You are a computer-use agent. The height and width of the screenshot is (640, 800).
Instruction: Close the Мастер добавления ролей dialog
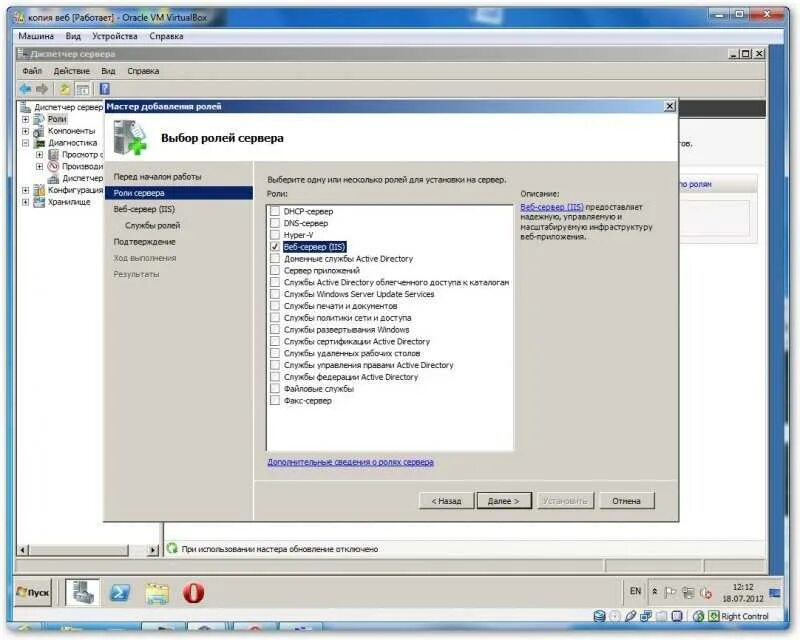pos(670,106)
